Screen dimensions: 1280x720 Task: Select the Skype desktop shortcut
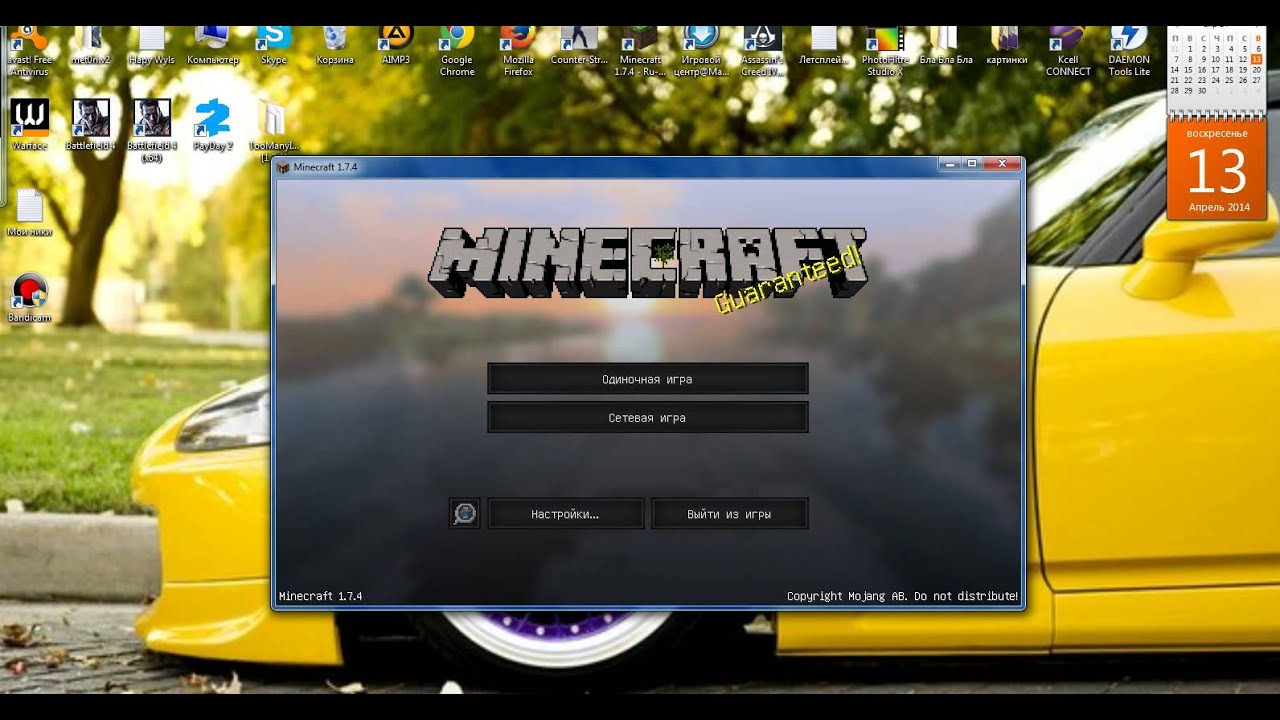click(x=273, y=46)
